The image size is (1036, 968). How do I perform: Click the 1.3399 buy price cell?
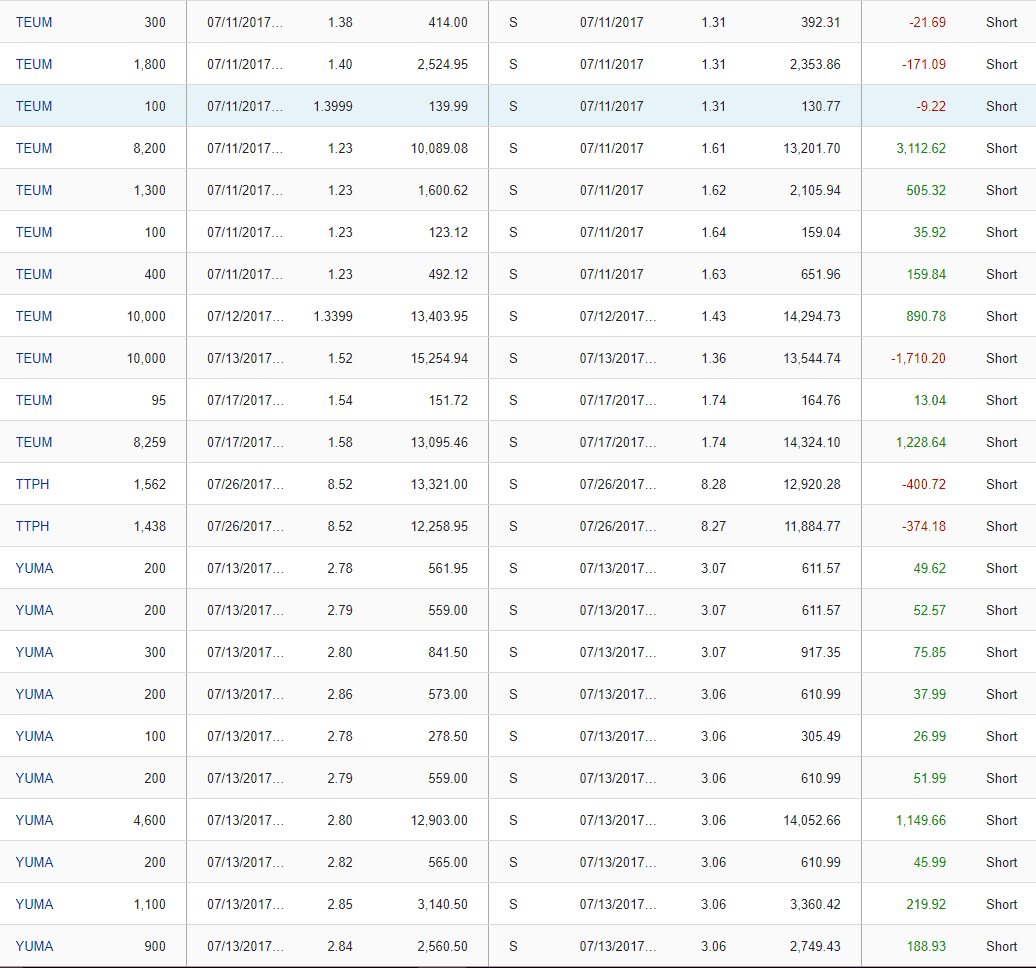coord(333,316)
